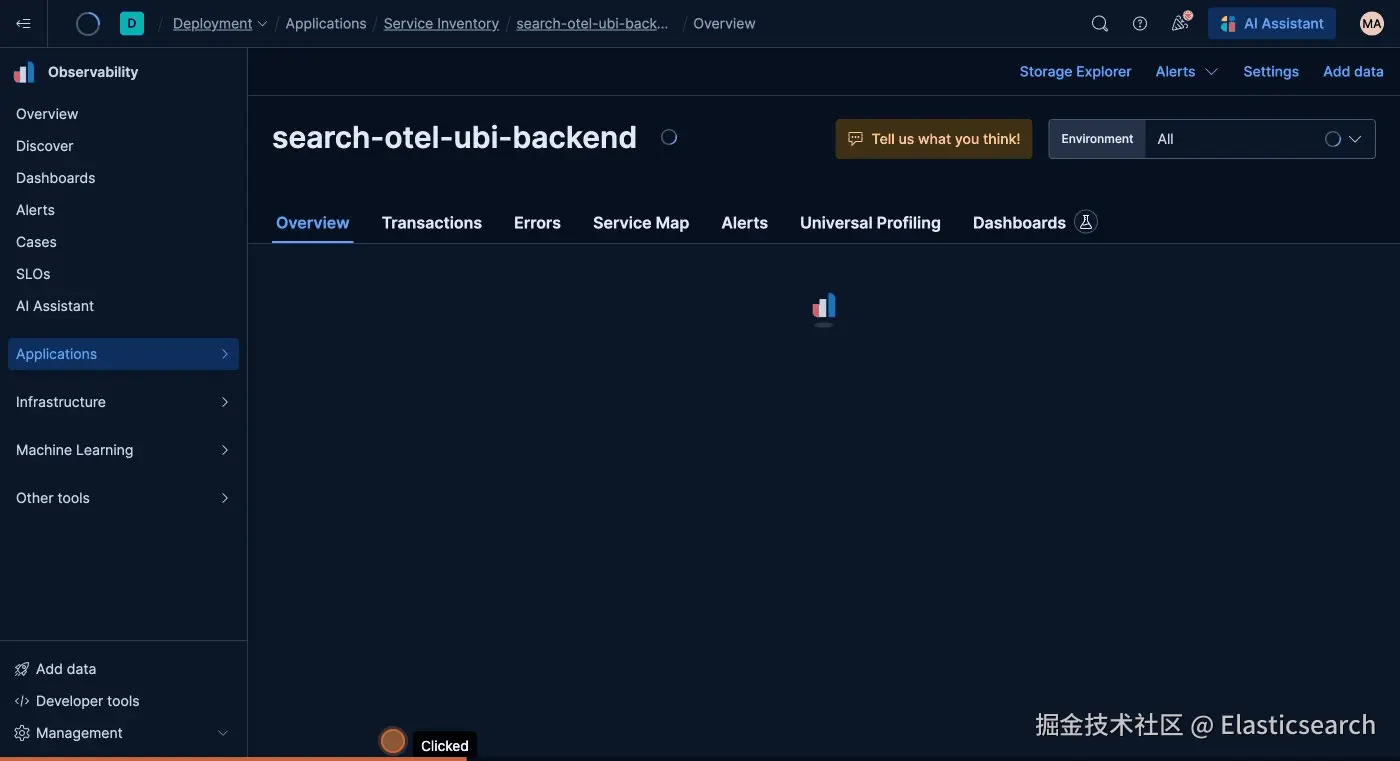
Task: Open the Alerts dropdown in the header bar
Action: (1186, 71)
